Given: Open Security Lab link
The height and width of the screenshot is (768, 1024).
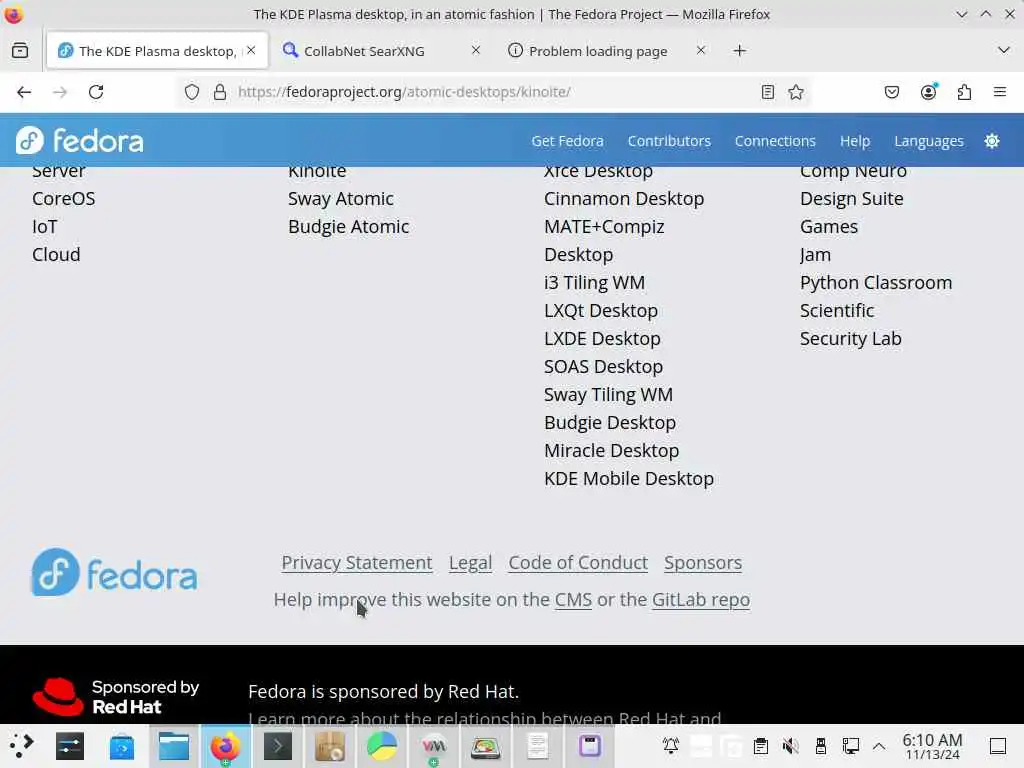Looking at the screenshot, I should pos(850,339).
